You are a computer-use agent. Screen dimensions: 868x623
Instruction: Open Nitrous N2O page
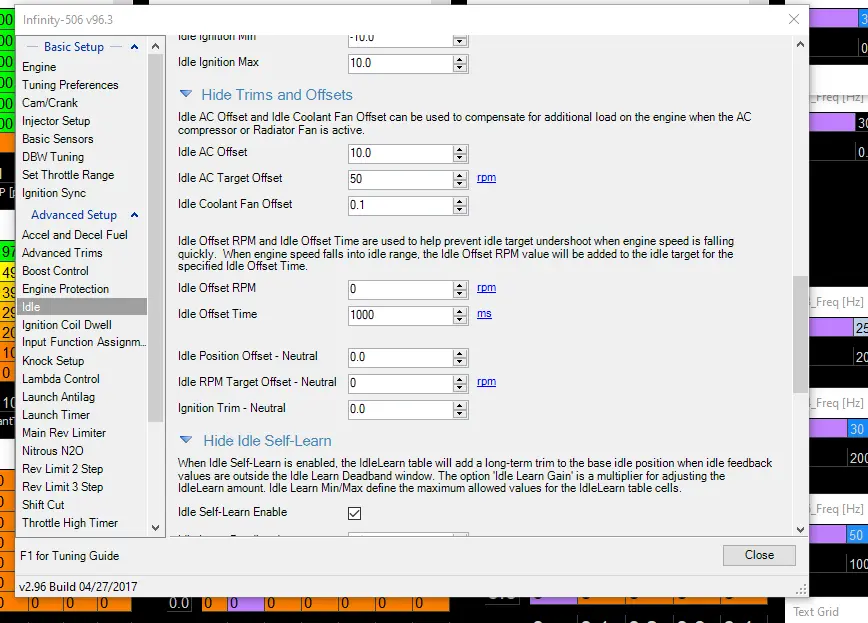pos(53,451)
